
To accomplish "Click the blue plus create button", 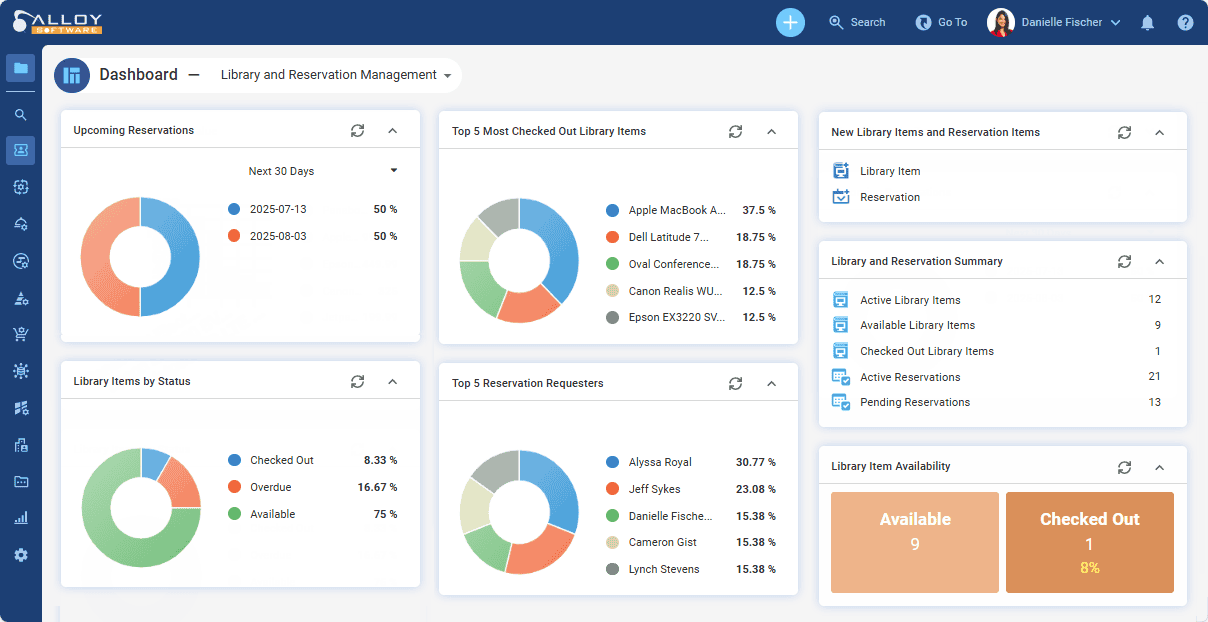I will coord(790,22).
